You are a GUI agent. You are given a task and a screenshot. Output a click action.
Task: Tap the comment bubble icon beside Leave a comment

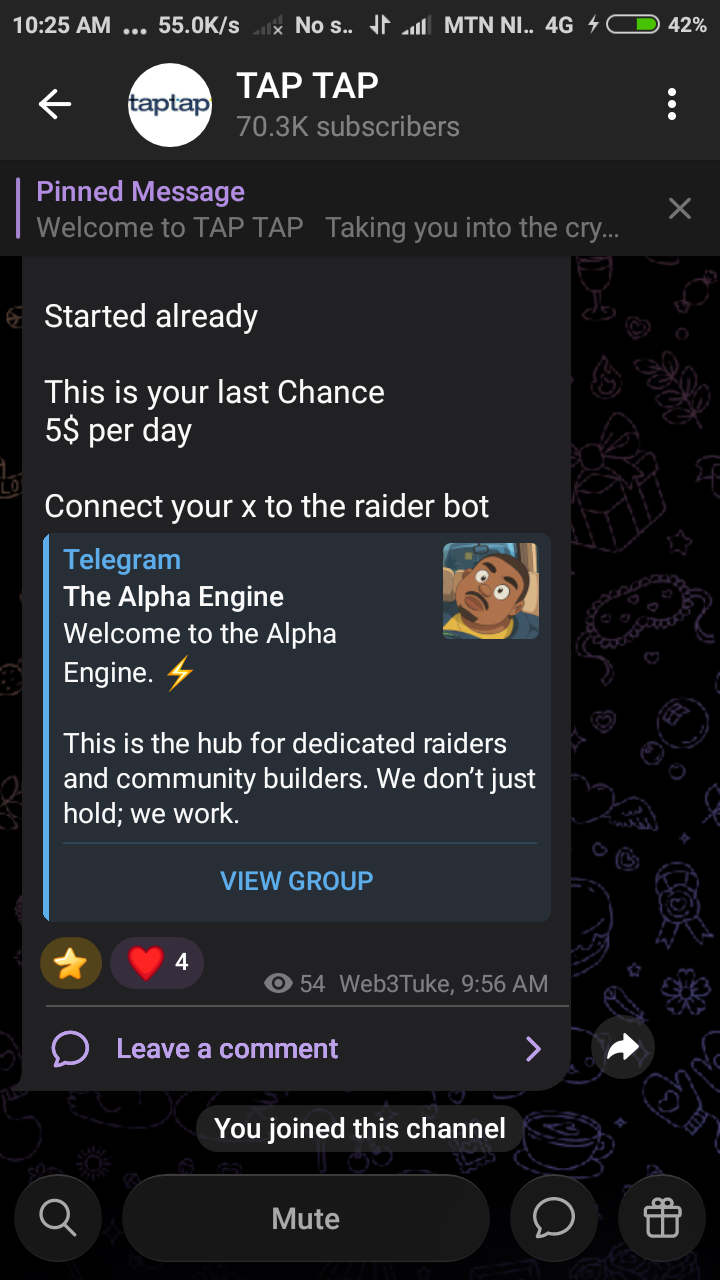click(x=70, y=1049)
